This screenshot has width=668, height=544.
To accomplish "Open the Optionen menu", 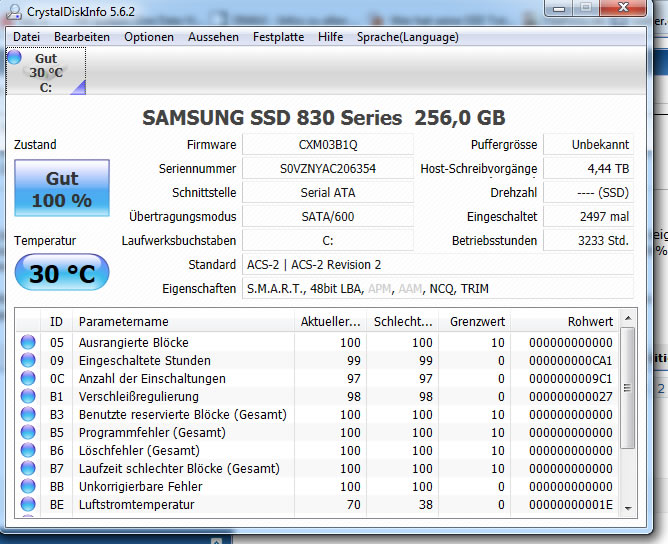I will tap(149, 37).
